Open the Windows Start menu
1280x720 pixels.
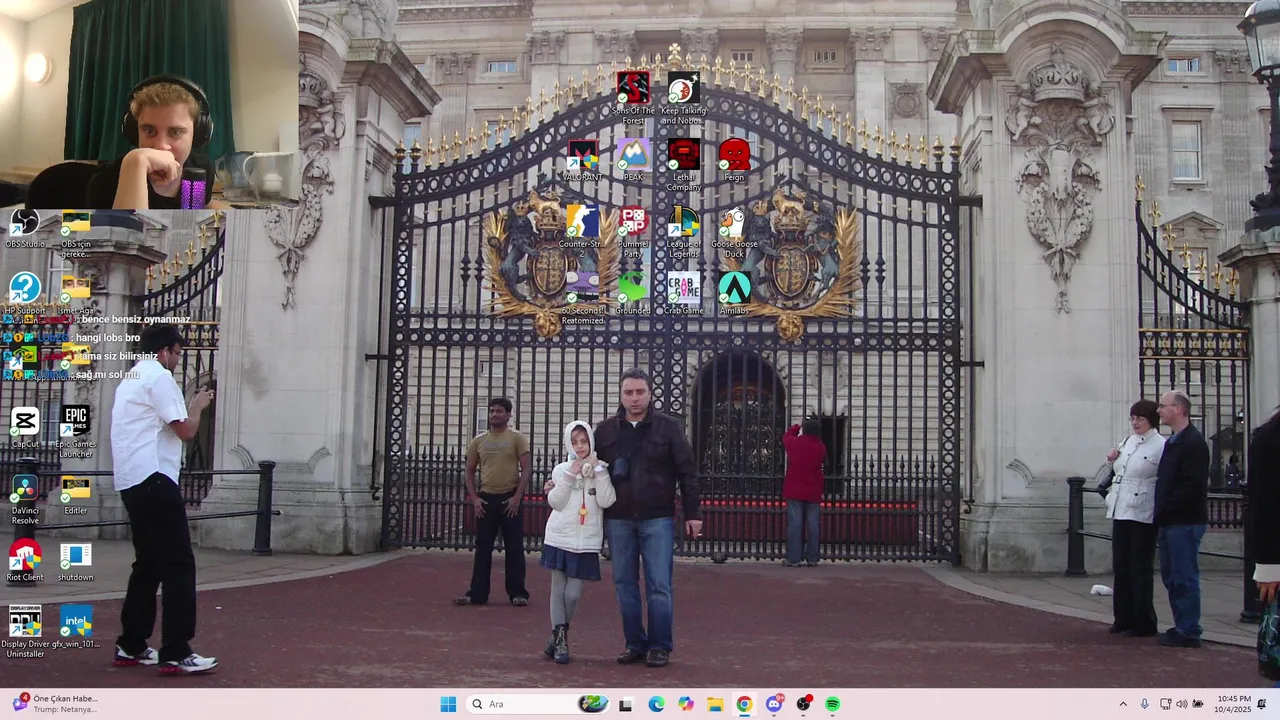tap(448, 704)
